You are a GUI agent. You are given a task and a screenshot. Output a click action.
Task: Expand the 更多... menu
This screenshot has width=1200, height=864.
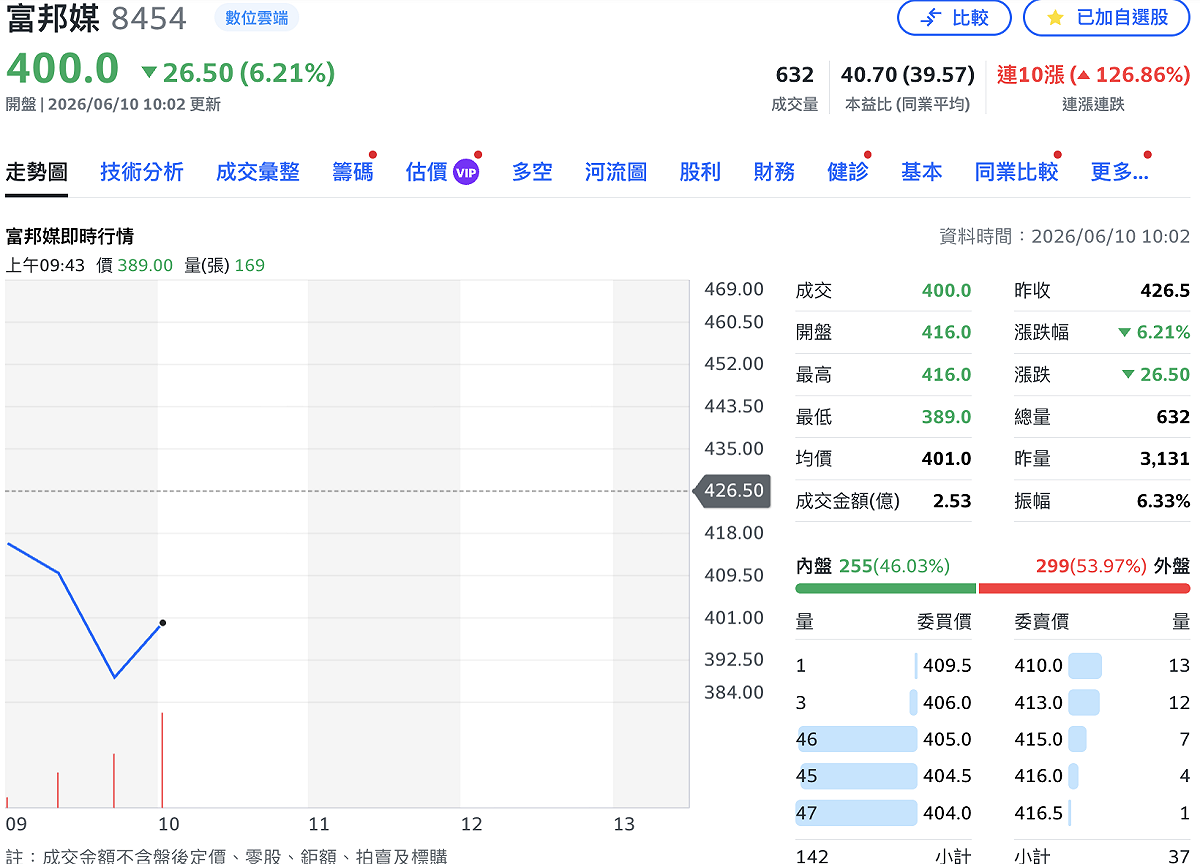(x=1119, y=172)
